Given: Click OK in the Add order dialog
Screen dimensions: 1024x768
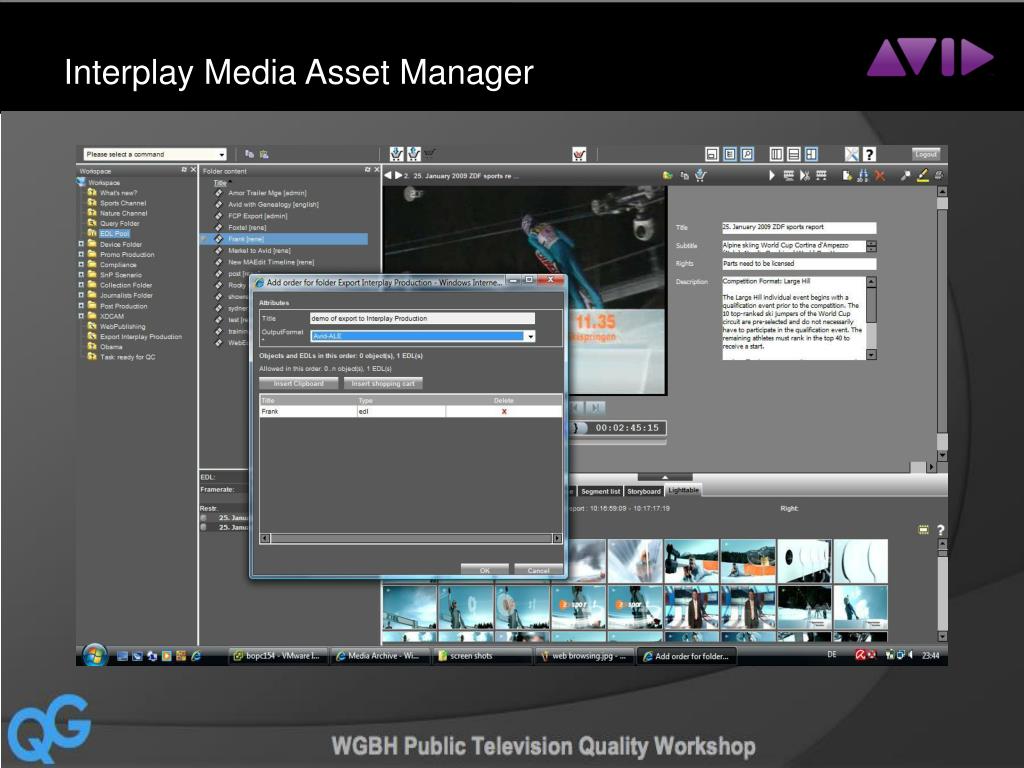Looking at the screenshot, I should click(485, 570).
